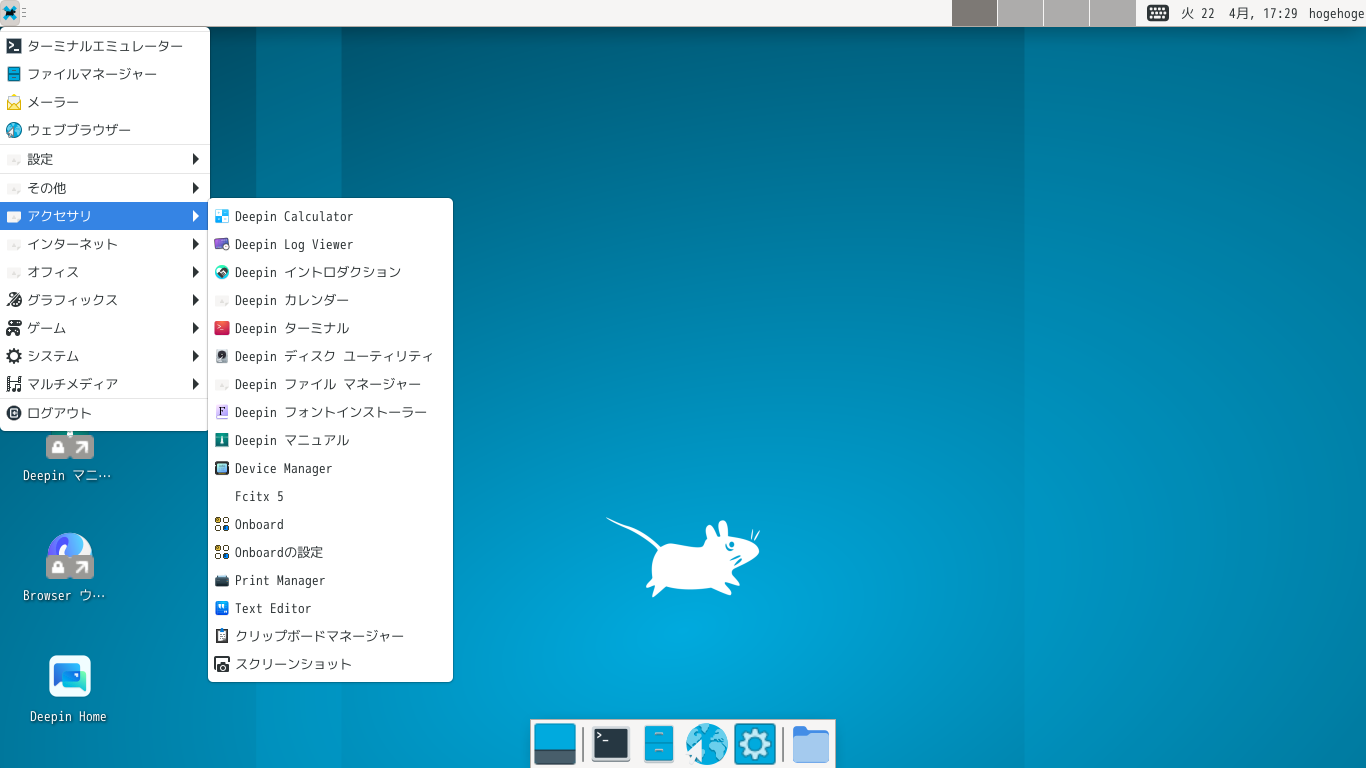Select Fcitx 5 in the submenu
Viewport: 1366px width, 768px height.
330,496
